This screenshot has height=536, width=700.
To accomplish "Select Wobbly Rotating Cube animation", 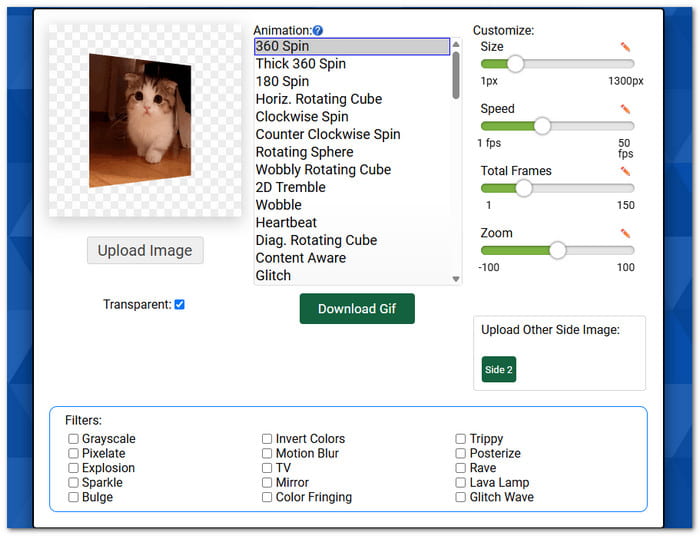I will (352, 170).
